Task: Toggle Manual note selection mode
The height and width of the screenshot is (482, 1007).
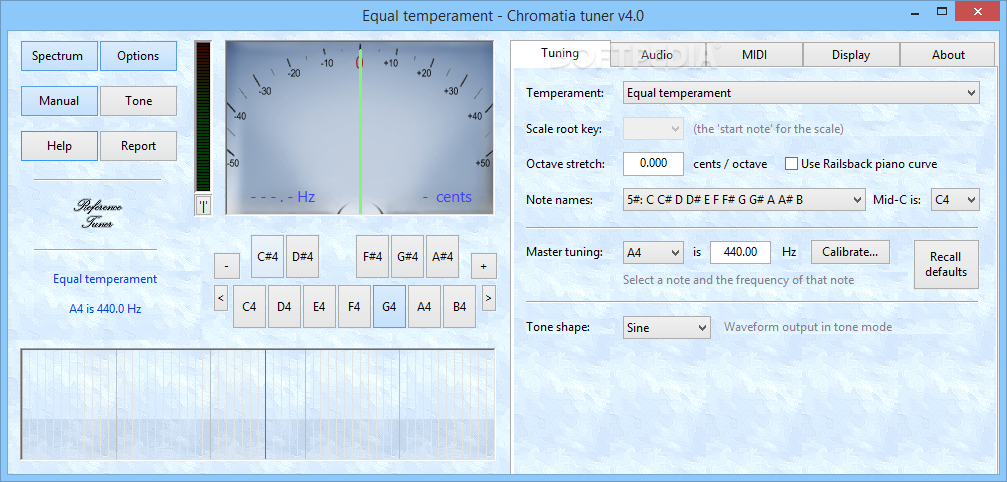Action: pyautogui.click(x=59, y=101)
